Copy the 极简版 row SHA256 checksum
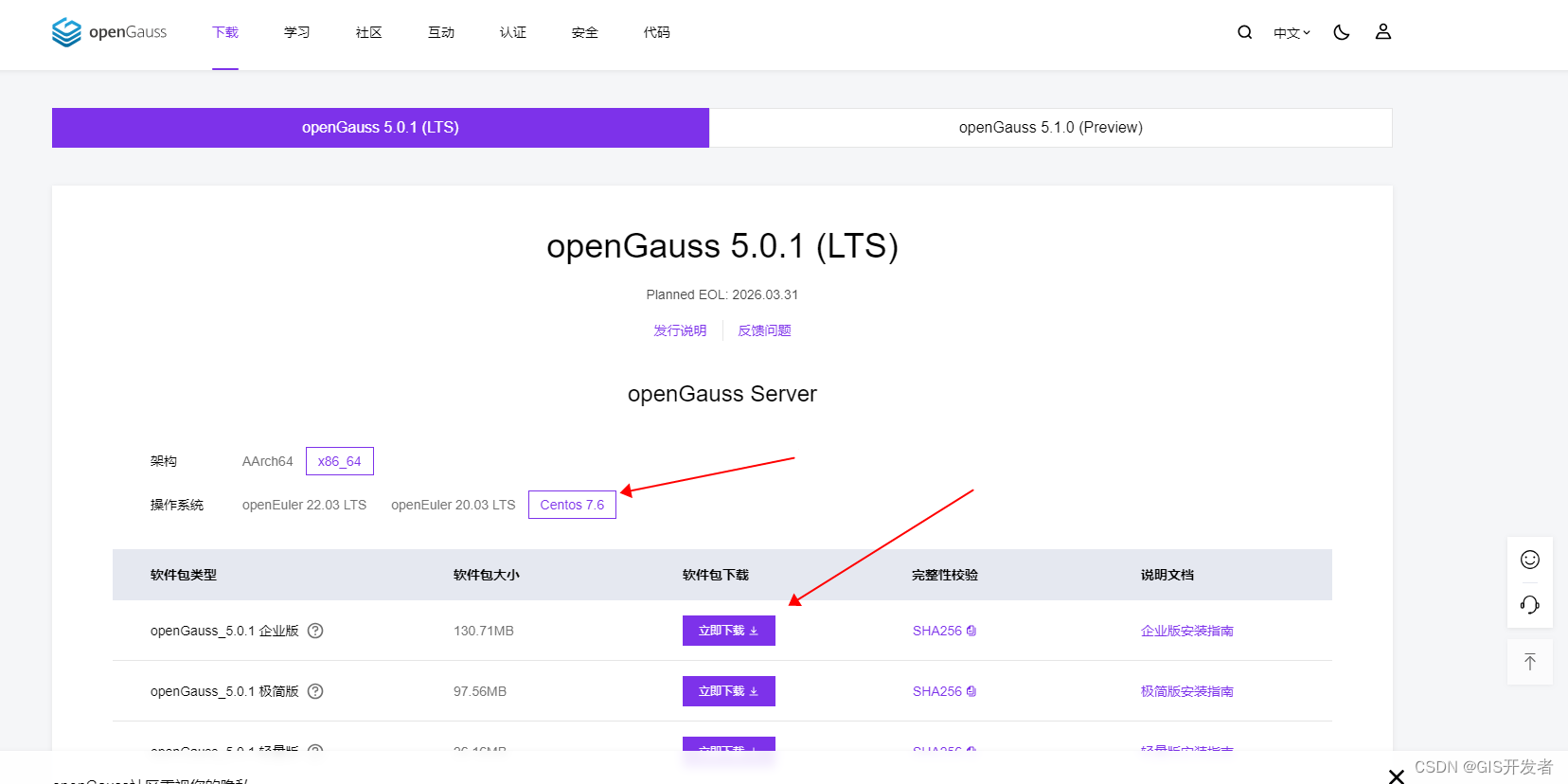The width and height of the screenshot is (1568, 784). click(971, 691)
